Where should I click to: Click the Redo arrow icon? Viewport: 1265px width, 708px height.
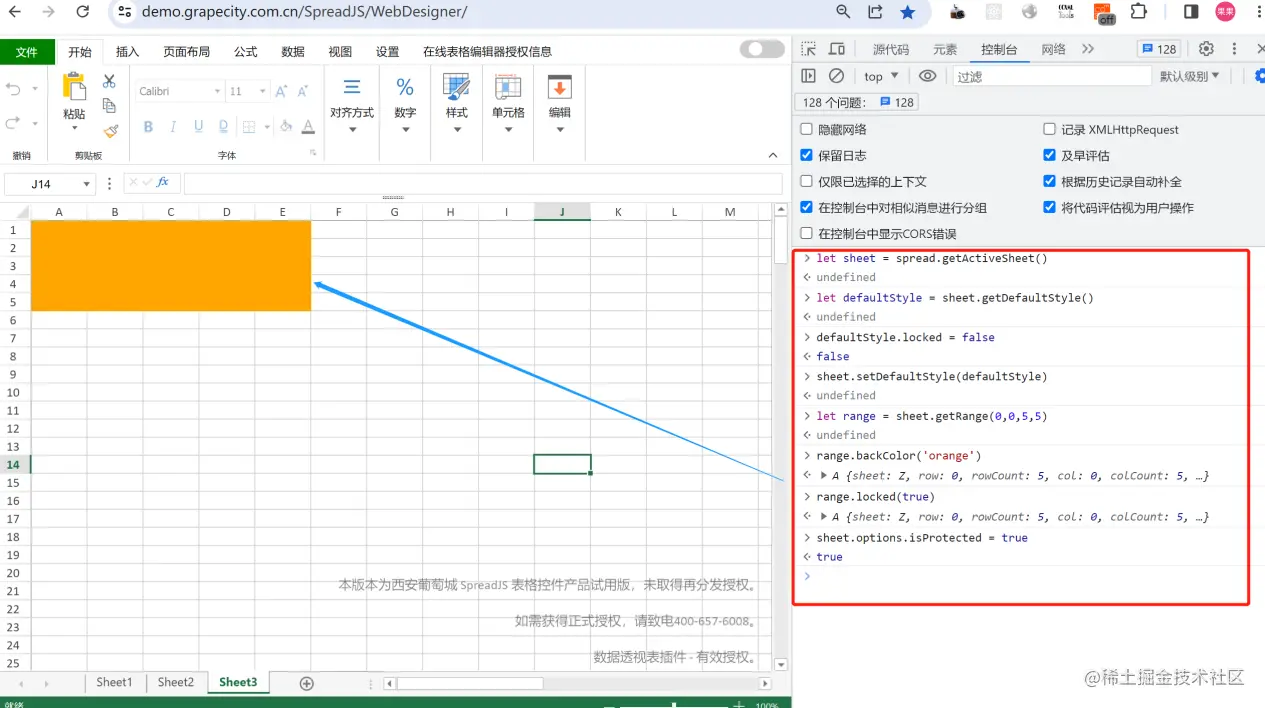tap(13, 123)
